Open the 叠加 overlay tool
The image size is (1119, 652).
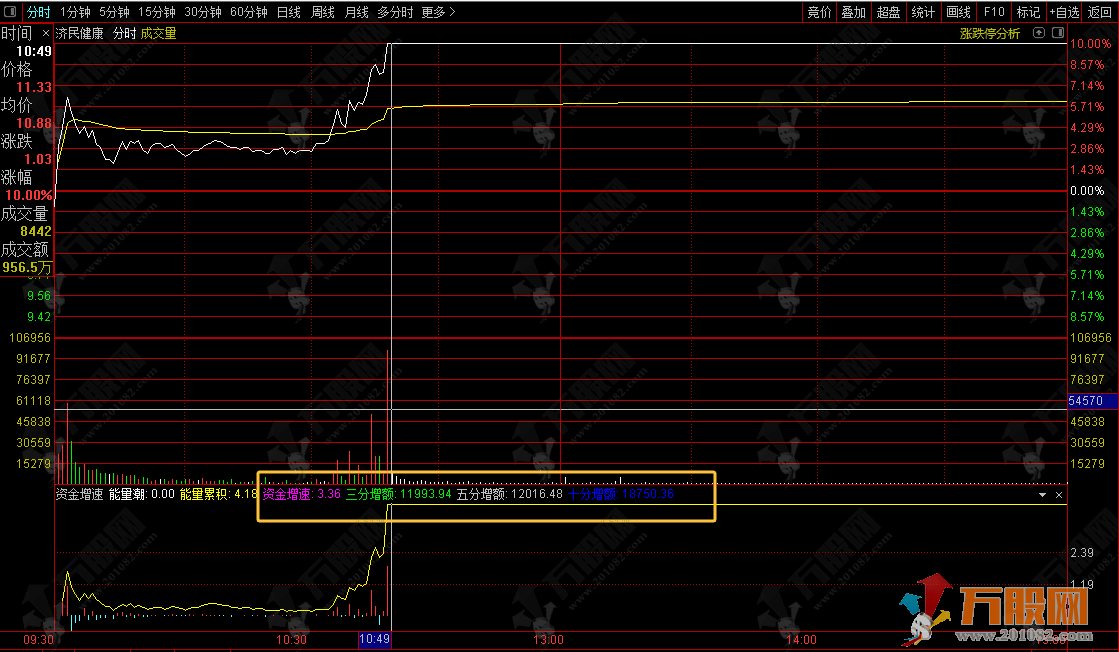coord(853,12)
